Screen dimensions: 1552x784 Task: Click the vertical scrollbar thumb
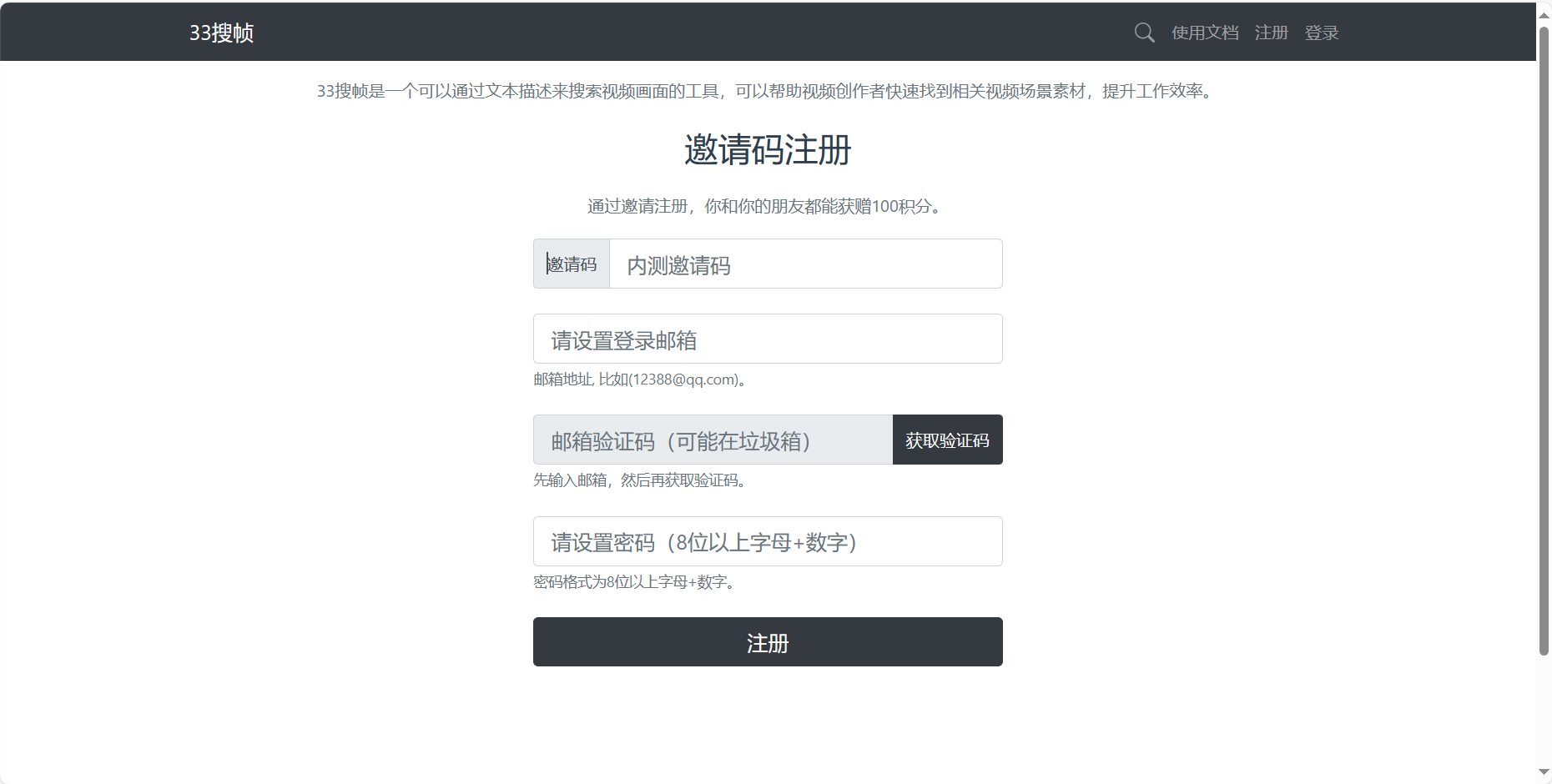tap(1544, 334)
